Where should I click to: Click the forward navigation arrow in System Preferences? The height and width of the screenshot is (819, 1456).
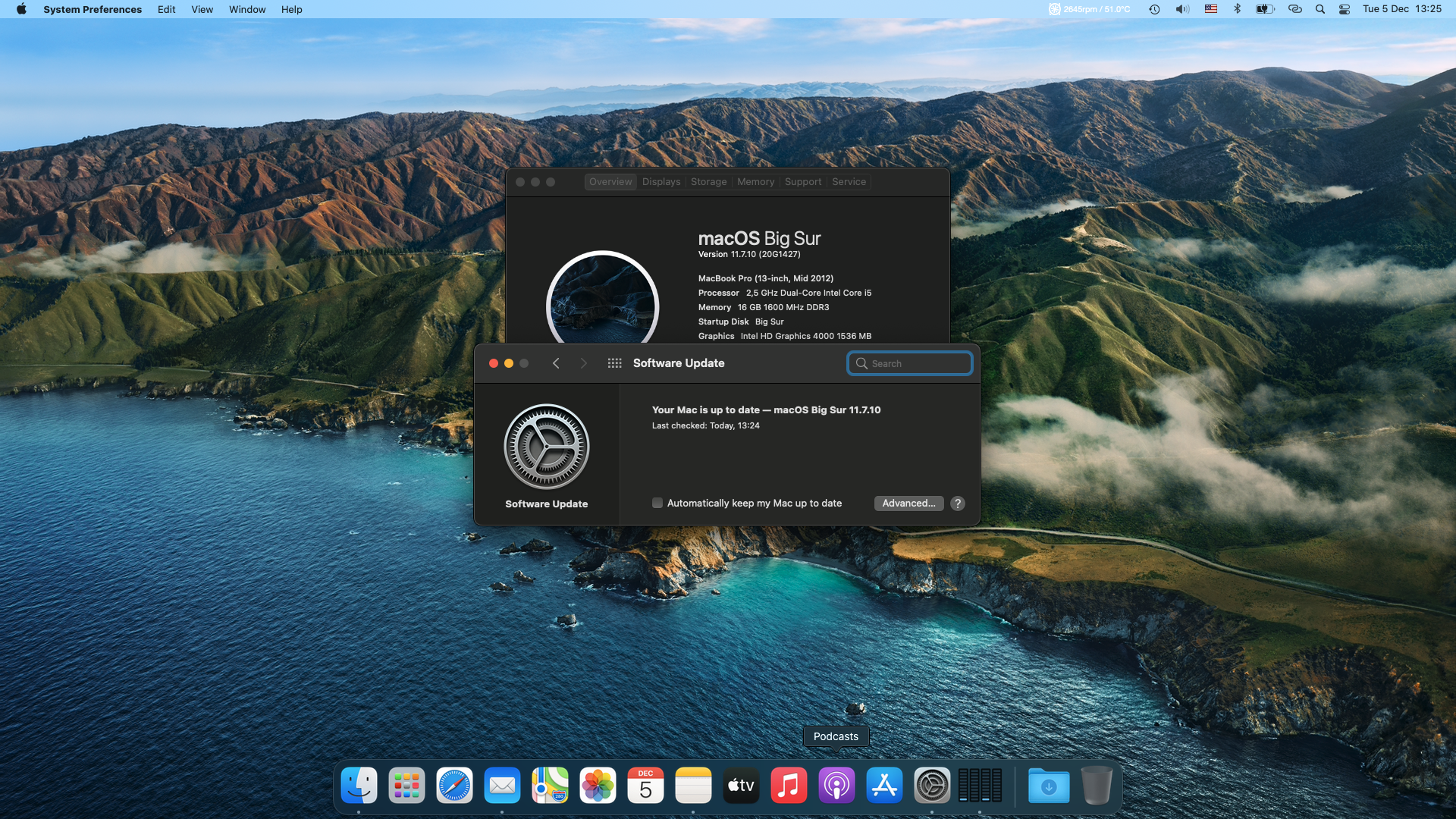(583, 363)
